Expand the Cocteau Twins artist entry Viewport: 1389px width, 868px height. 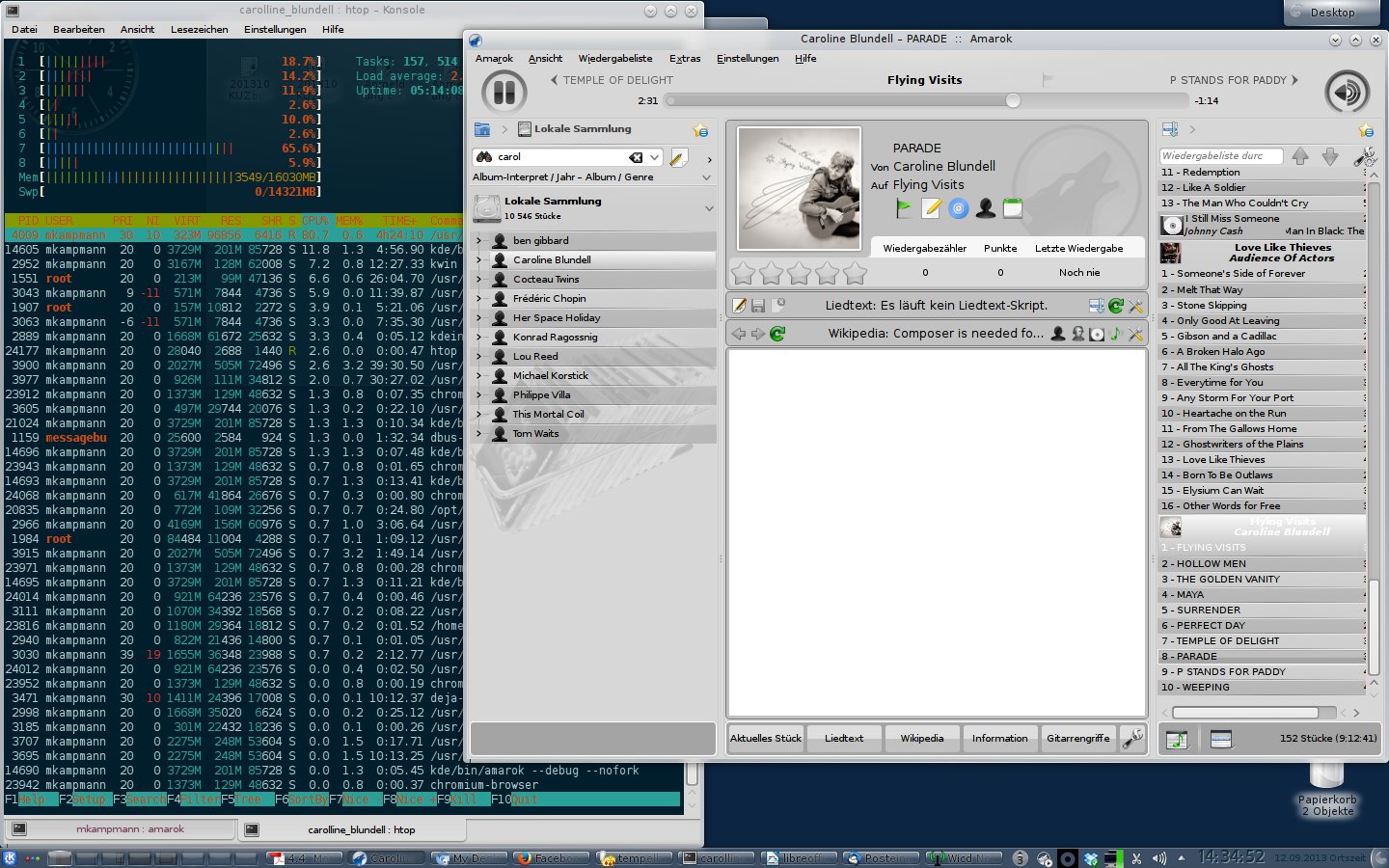[x=478, y=280]
